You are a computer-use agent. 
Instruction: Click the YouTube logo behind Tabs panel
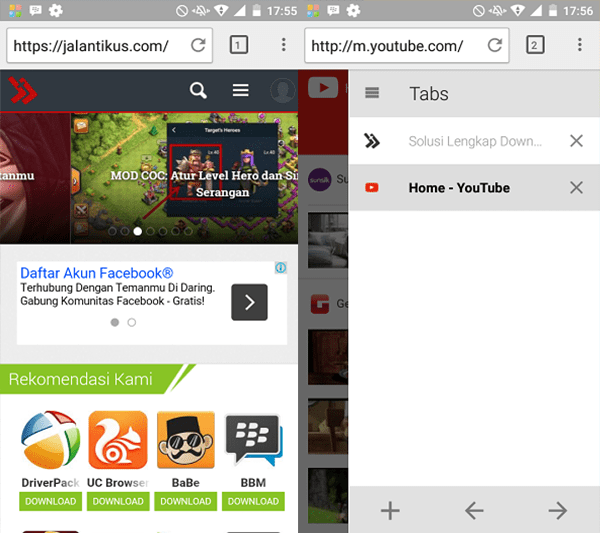pos(323,88)
